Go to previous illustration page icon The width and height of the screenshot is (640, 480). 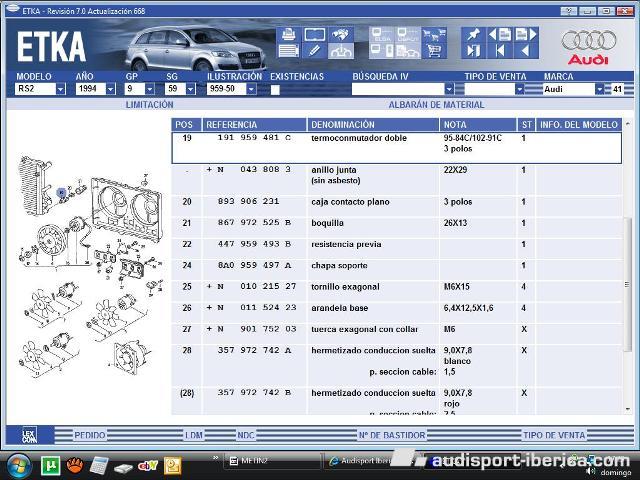[499, 35]
